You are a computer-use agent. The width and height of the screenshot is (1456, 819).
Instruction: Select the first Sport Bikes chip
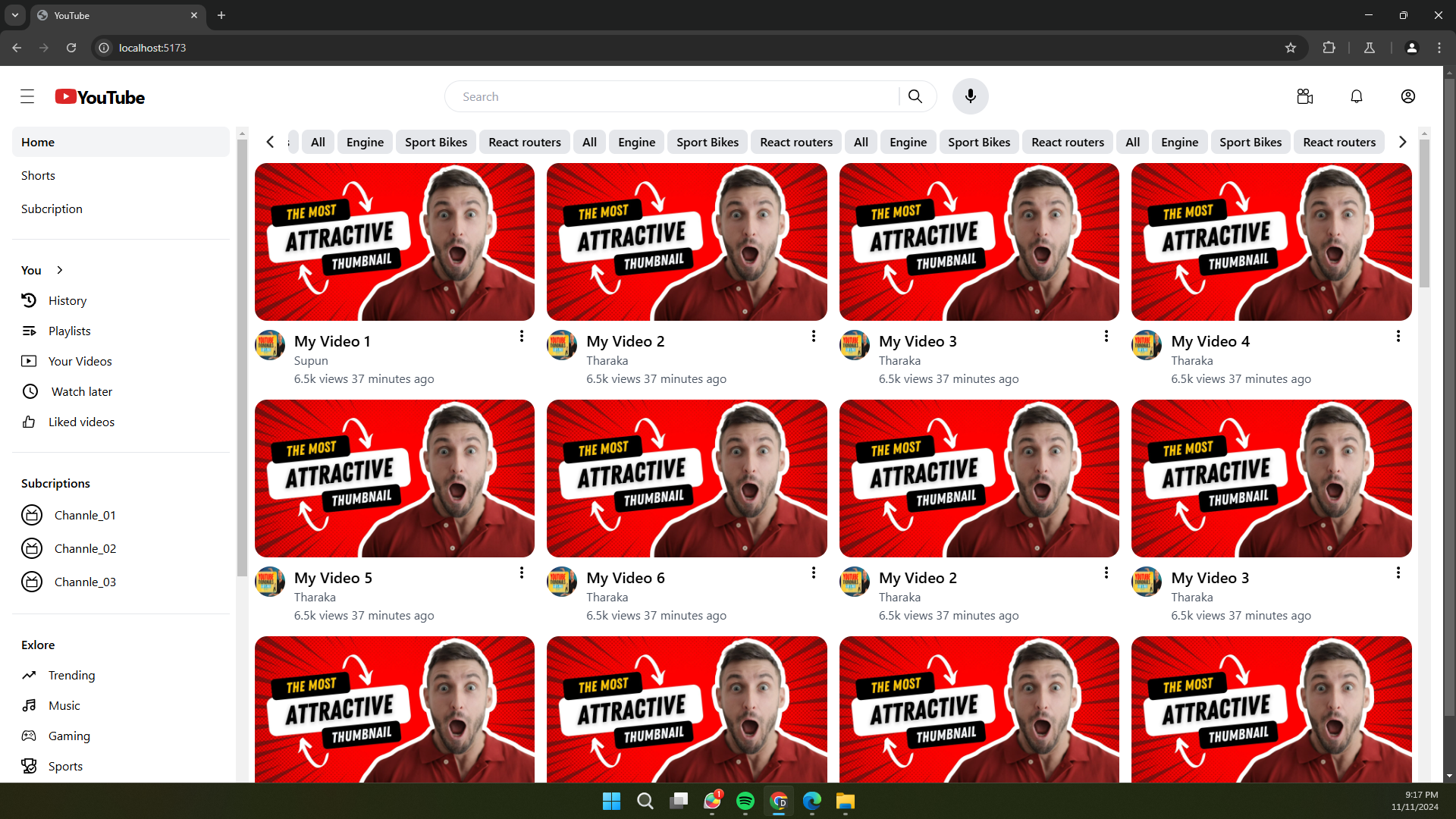(436, 143)
